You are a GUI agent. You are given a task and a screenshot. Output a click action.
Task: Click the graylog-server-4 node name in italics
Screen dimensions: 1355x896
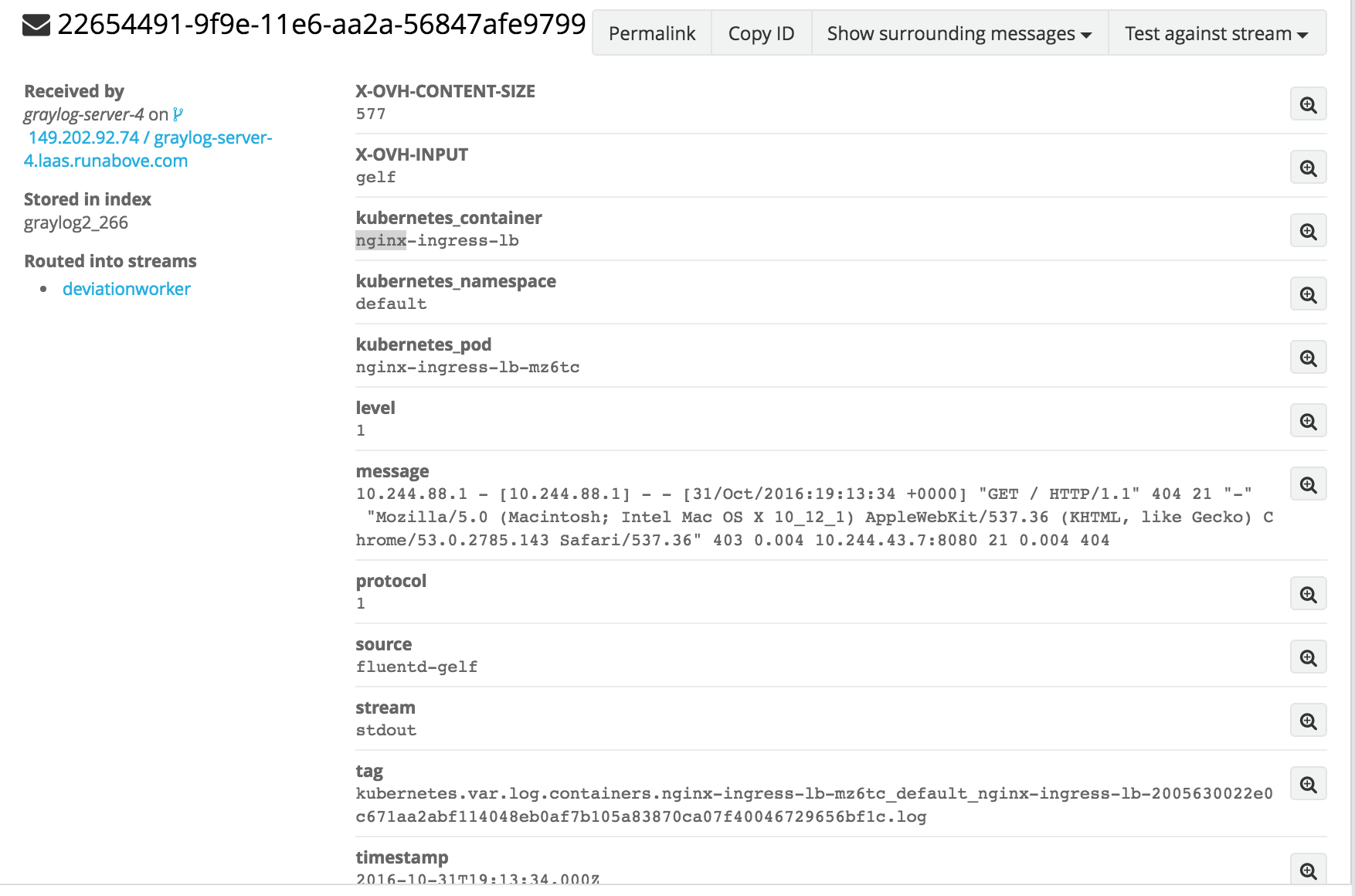point(83,115)
